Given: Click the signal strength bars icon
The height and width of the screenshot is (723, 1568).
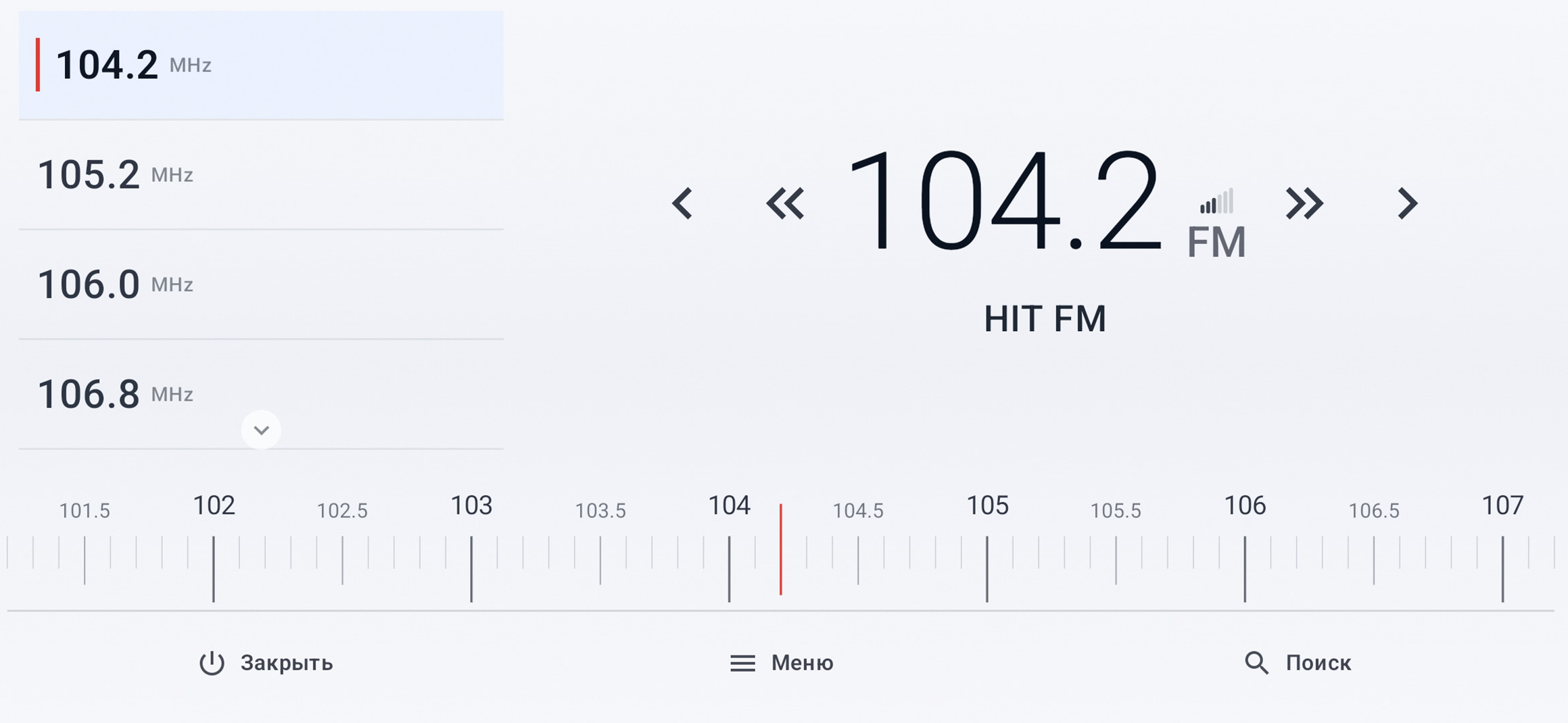Looking at the screenshot, I should click(1217, 201).
